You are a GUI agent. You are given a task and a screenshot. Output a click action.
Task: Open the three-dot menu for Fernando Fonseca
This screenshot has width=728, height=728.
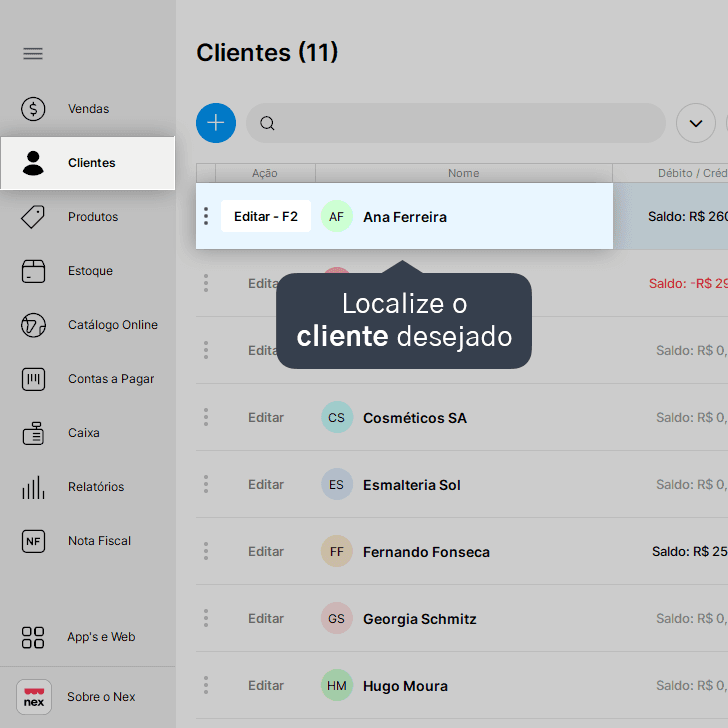coord(206,551)
